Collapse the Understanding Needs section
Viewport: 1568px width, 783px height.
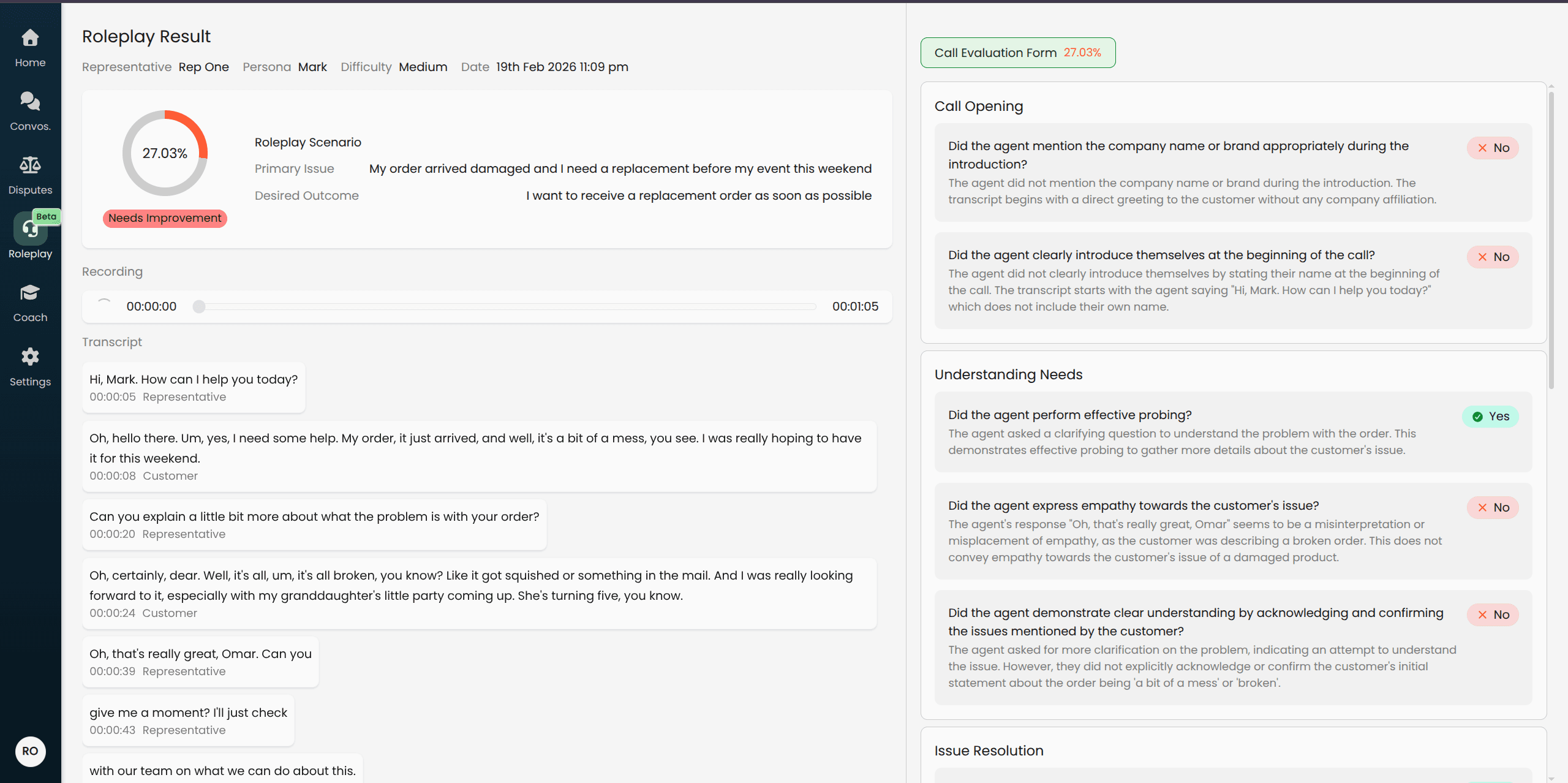1008,374
